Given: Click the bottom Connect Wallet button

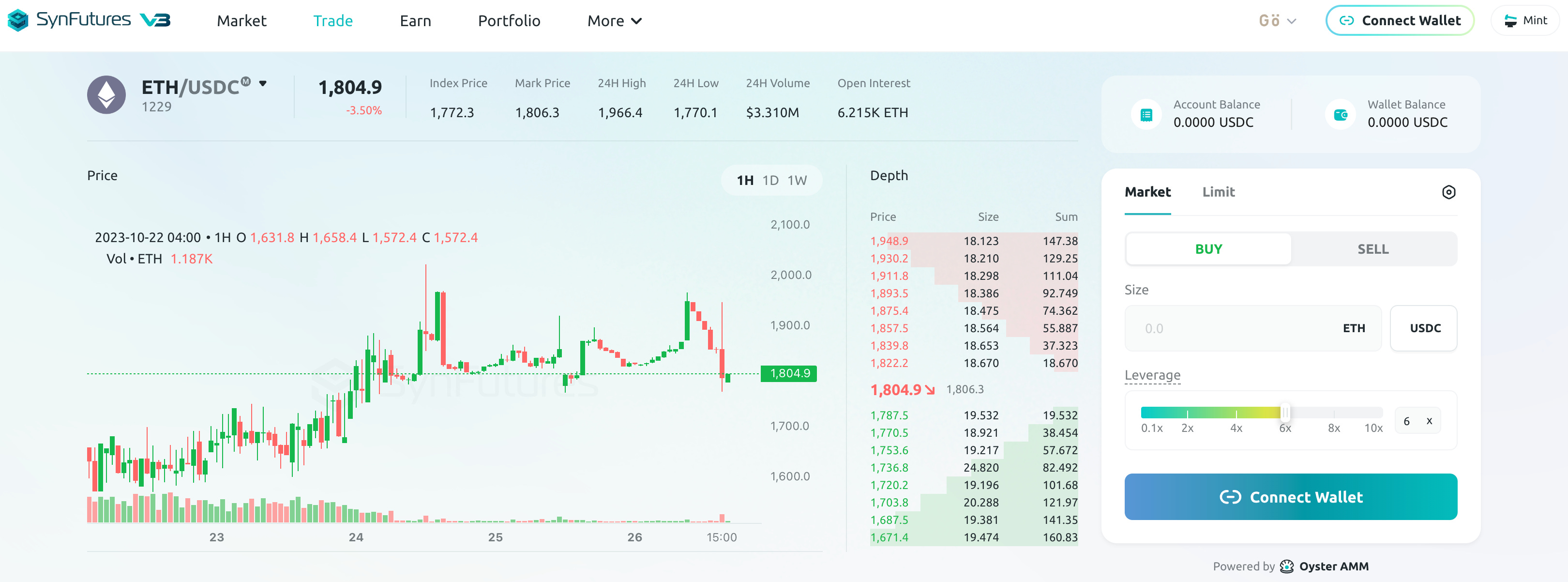Looking at the screenshot, I should (x=1290, y=497).
